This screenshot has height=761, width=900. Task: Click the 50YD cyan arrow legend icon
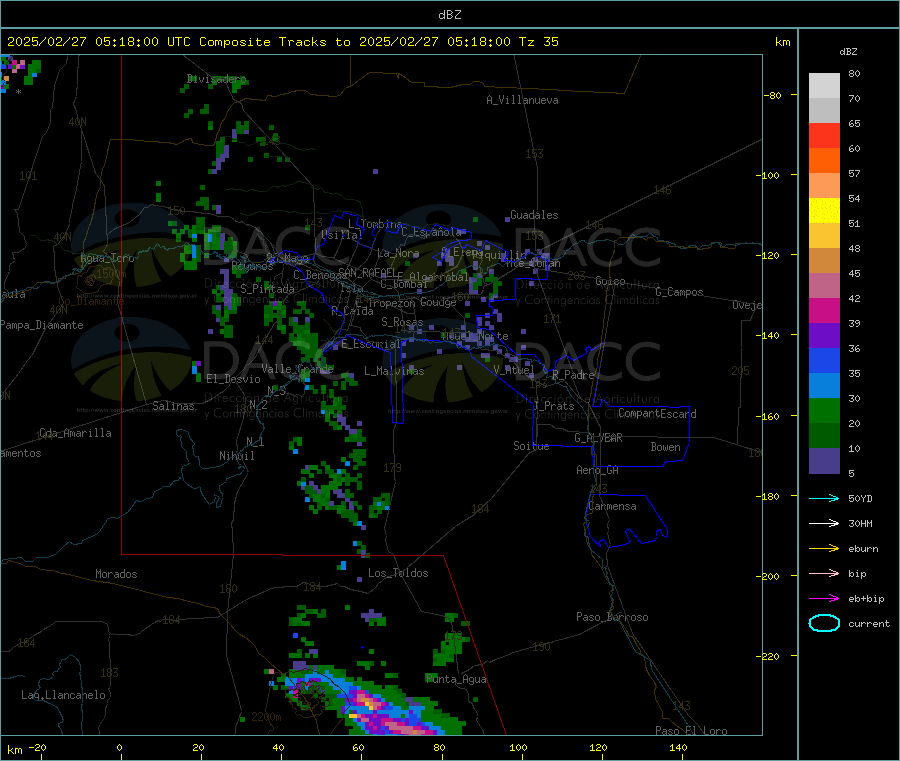click(x=824, y=498)
